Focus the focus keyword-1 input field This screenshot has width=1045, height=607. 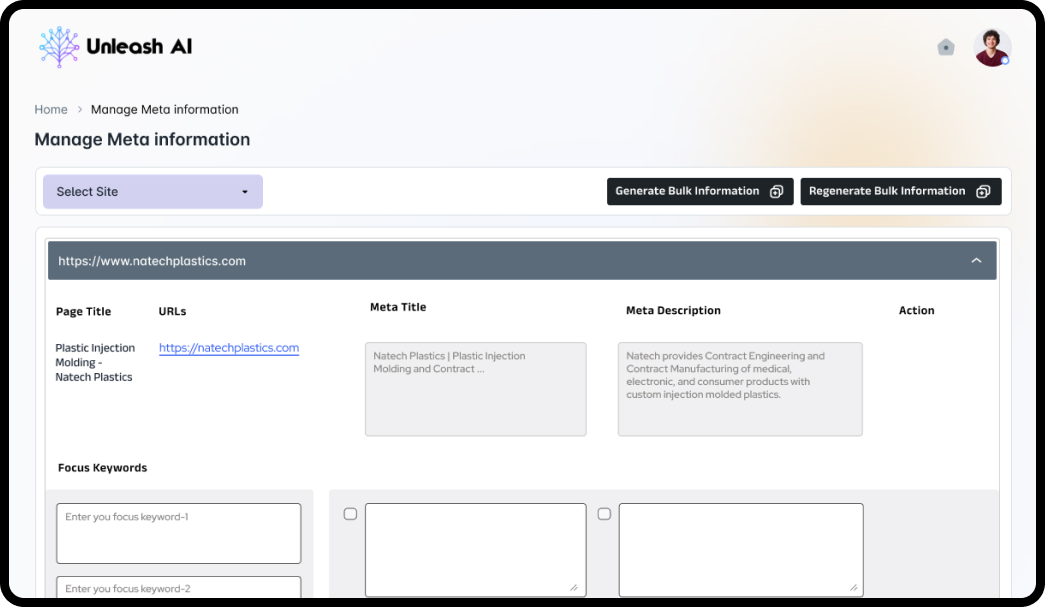pyautogui.click(x=179, y=533)
